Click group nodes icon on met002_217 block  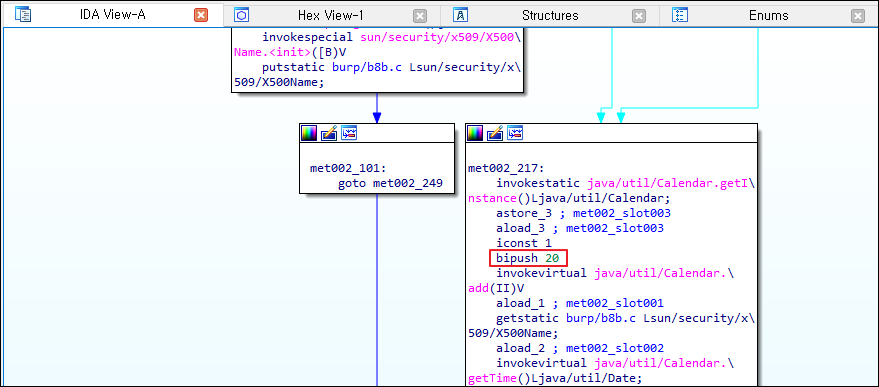pyautogui.click(x=515, y=133)
